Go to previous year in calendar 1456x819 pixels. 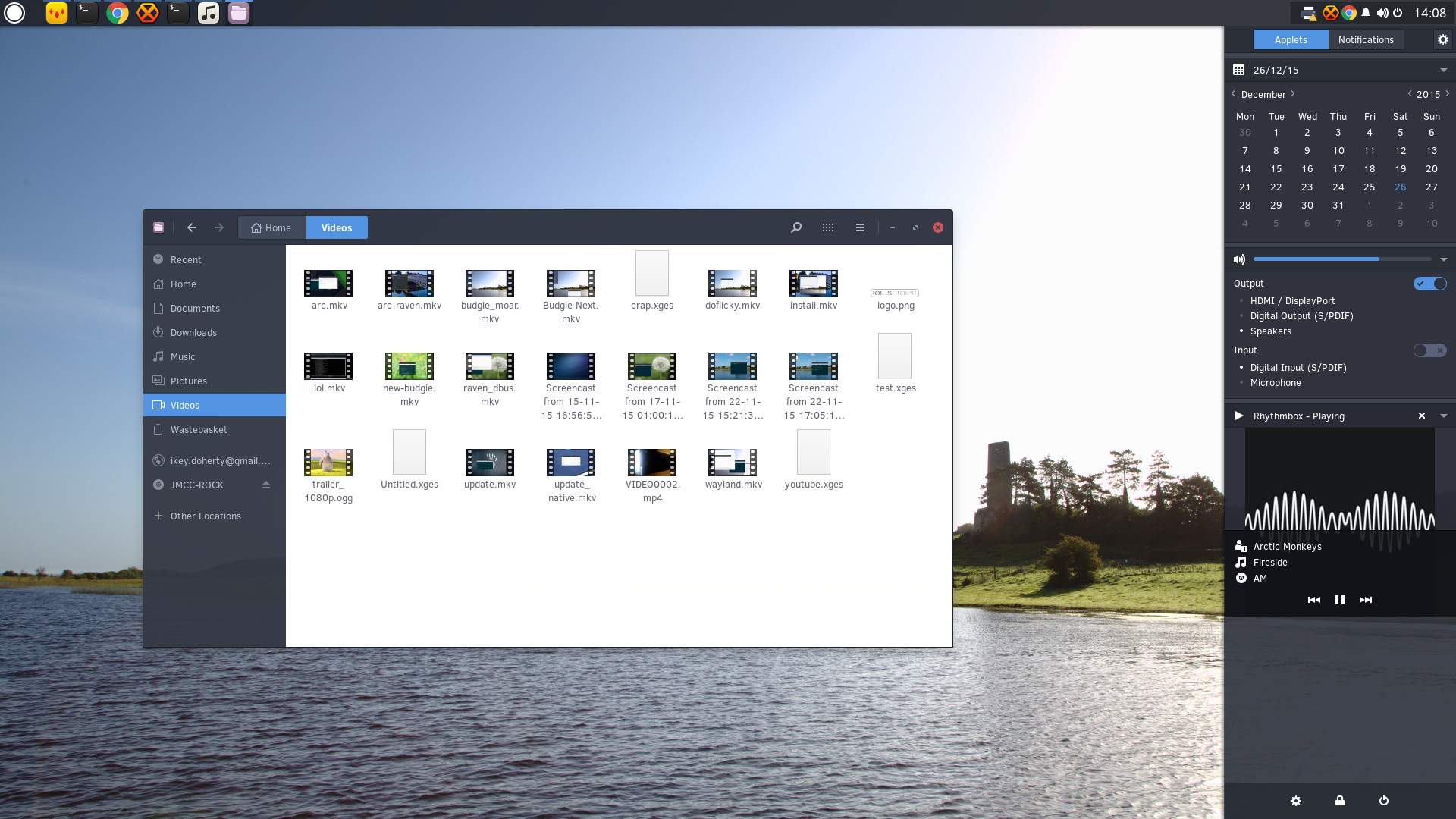(1409, 94)
